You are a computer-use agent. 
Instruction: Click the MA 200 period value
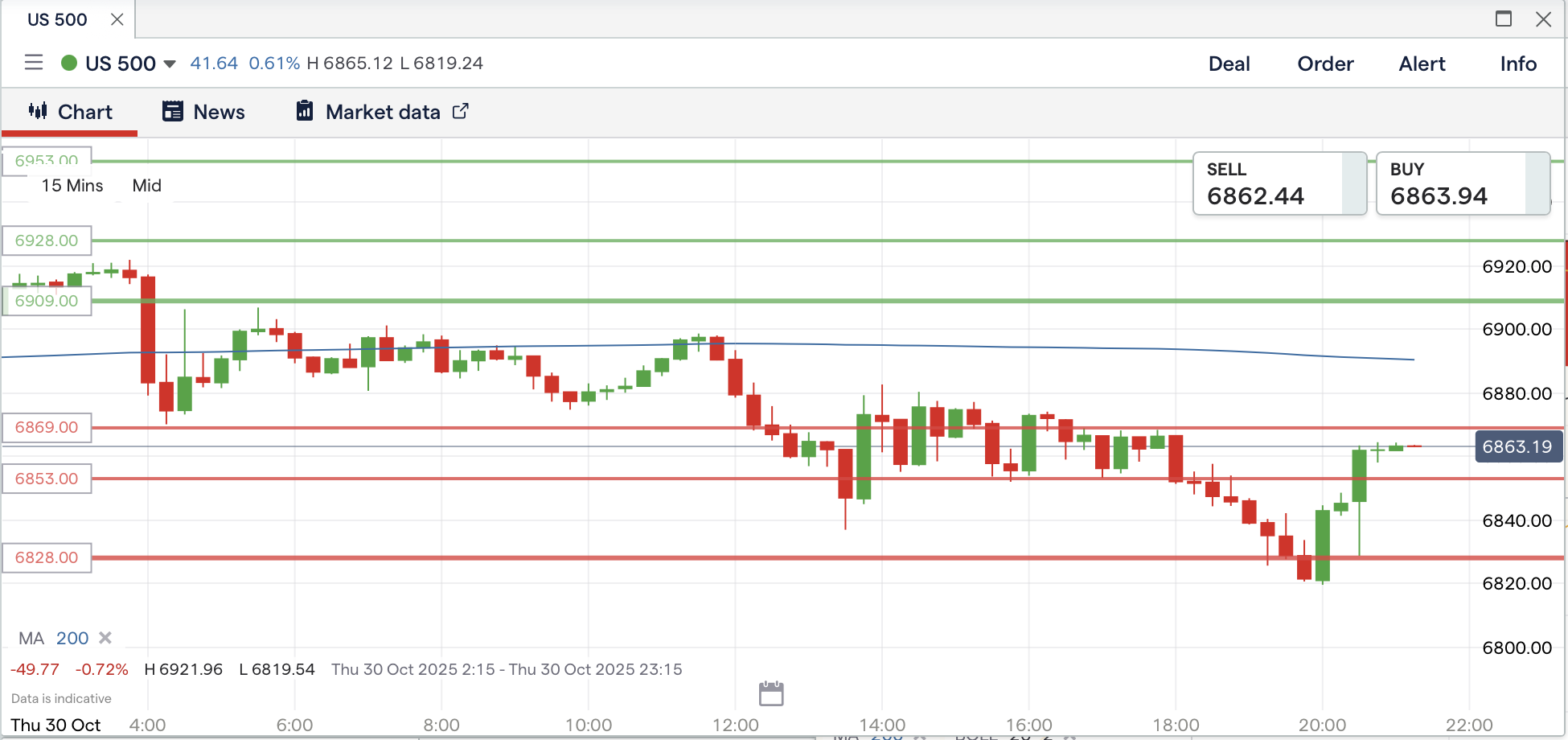tap(72, 638)
